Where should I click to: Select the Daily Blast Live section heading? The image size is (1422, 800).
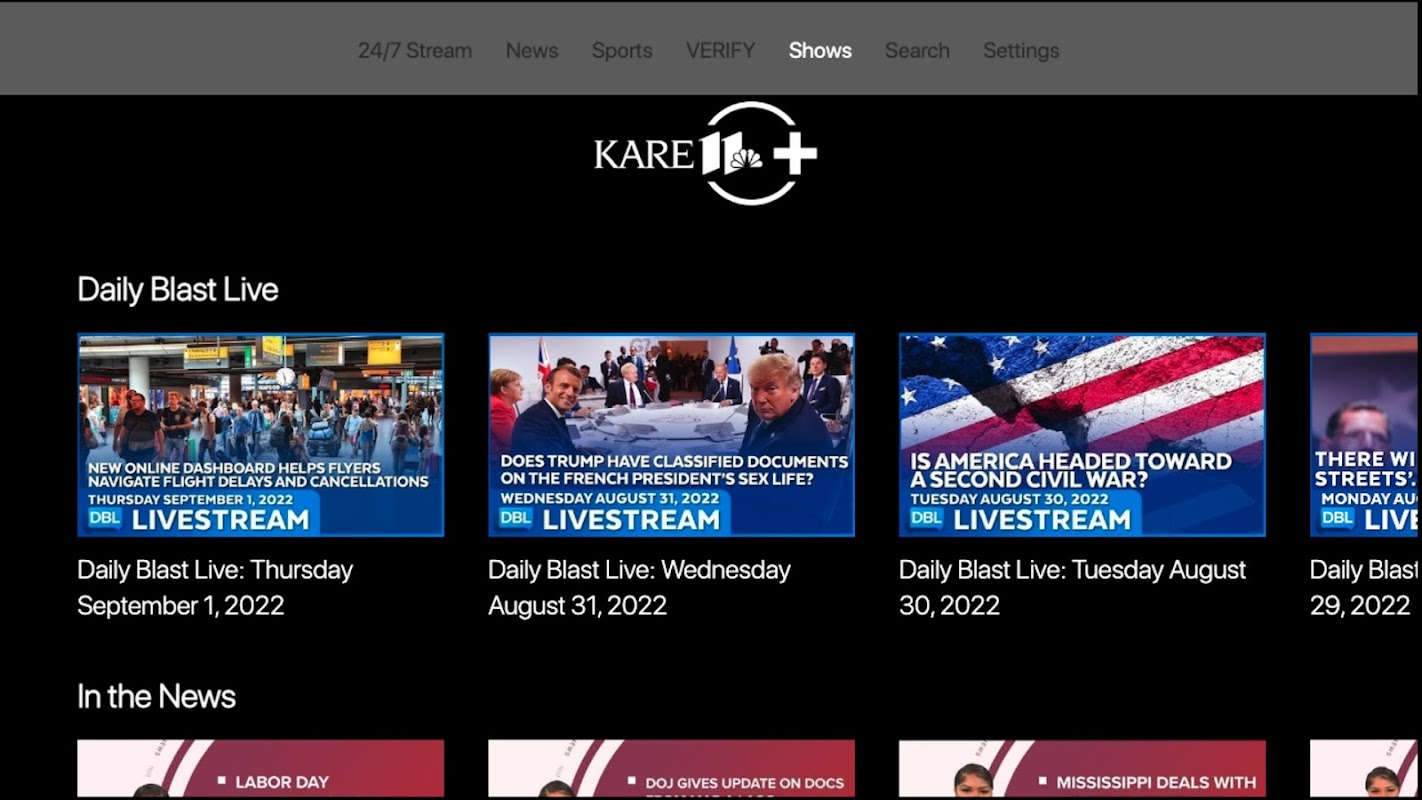click(x=178, y=290)
